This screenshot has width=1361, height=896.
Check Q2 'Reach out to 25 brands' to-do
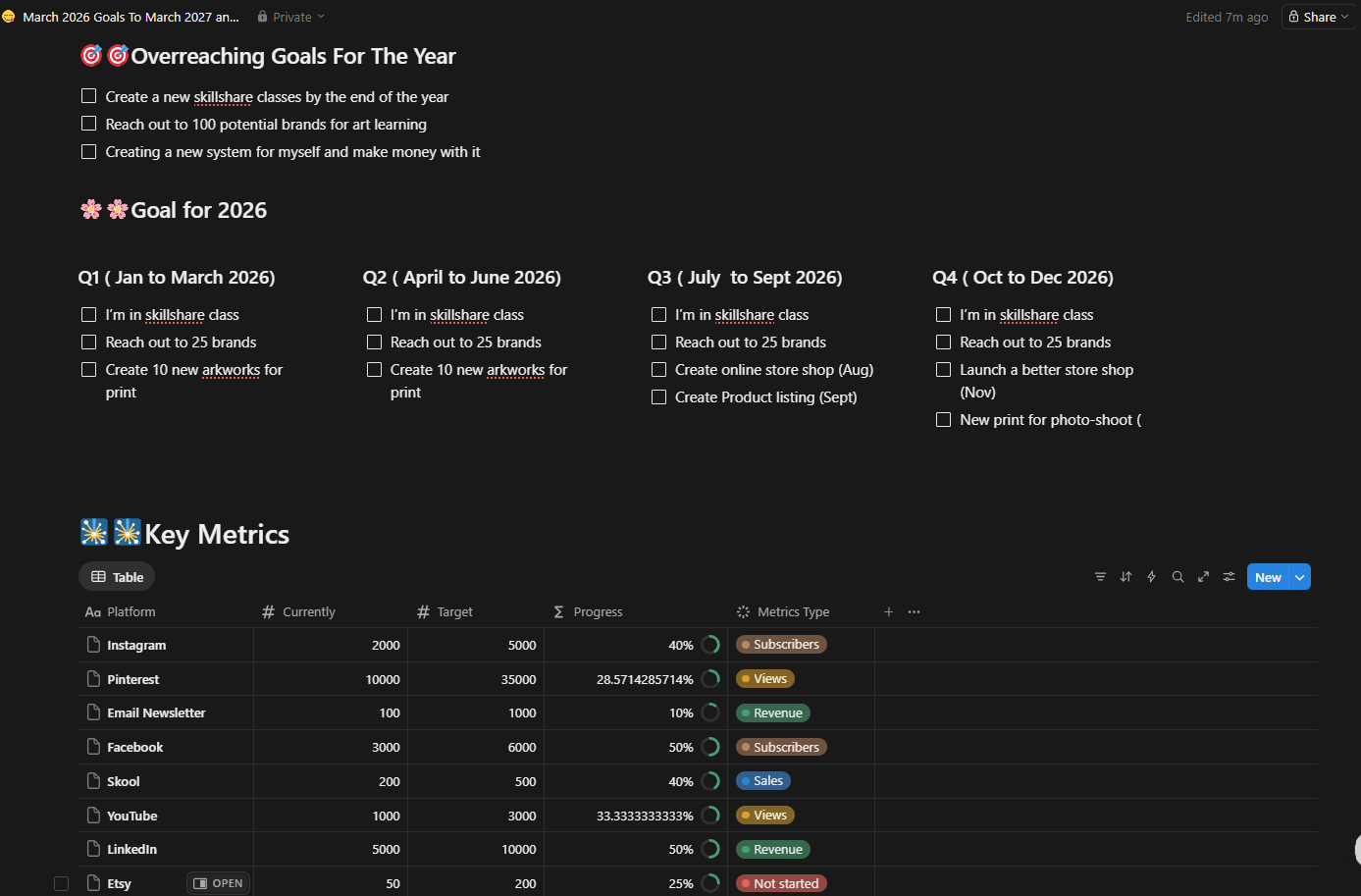374,342
